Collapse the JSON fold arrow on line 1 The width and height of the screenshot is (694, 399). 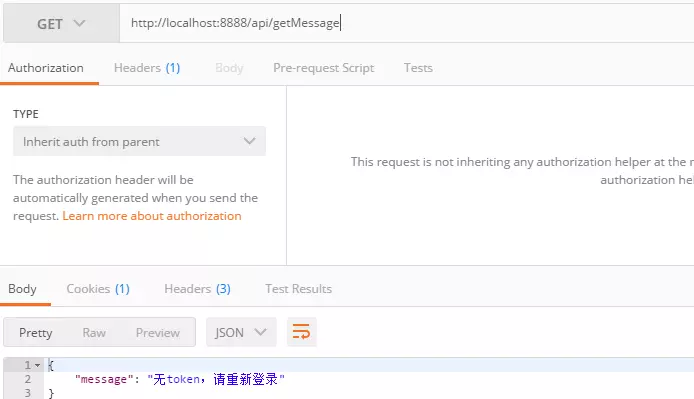[x=38, y=365]
